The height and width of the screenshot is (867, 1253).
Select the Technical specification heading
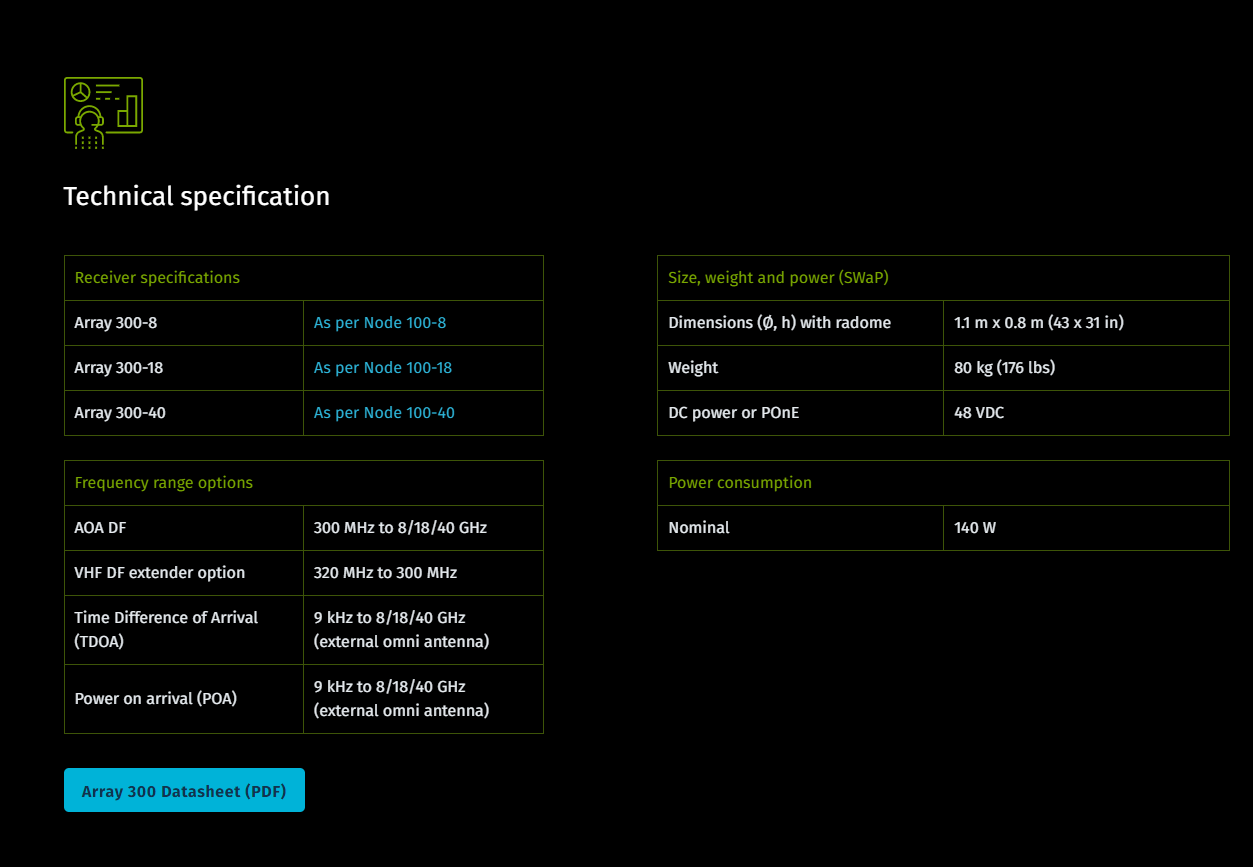(197, 196)
